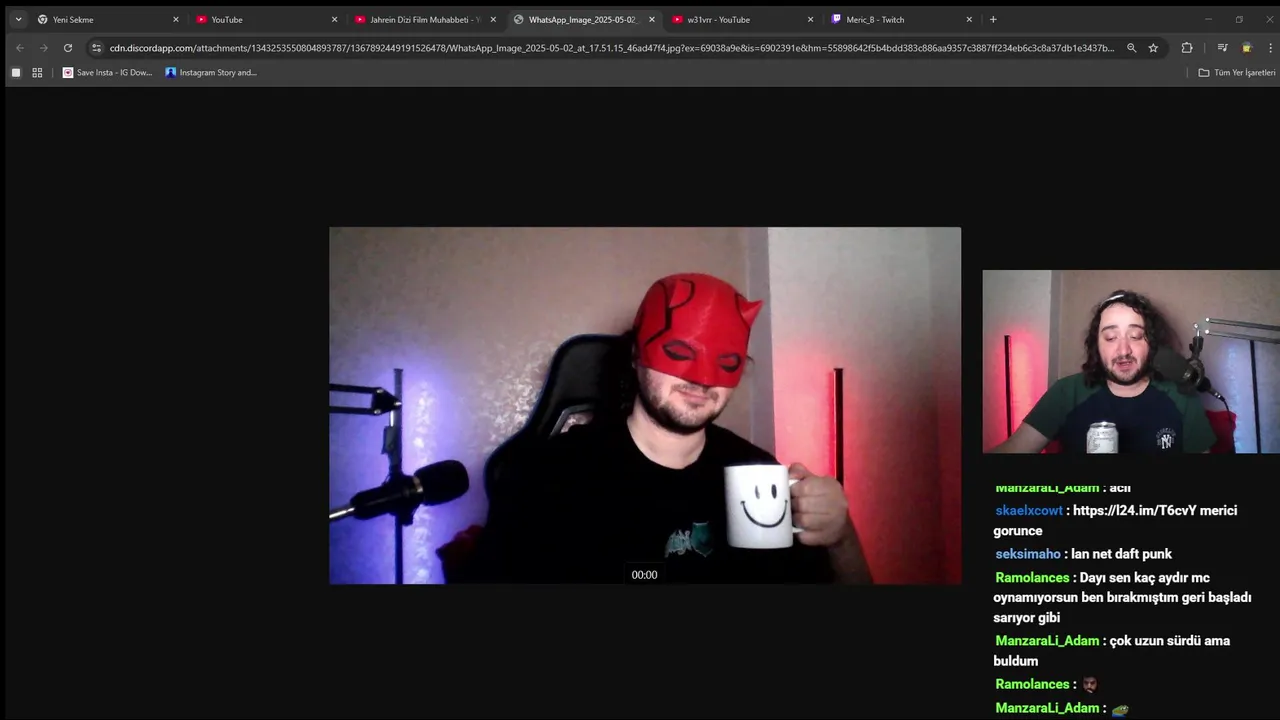Switch to the Yeni Sekme tab

[x=107, y=19]
